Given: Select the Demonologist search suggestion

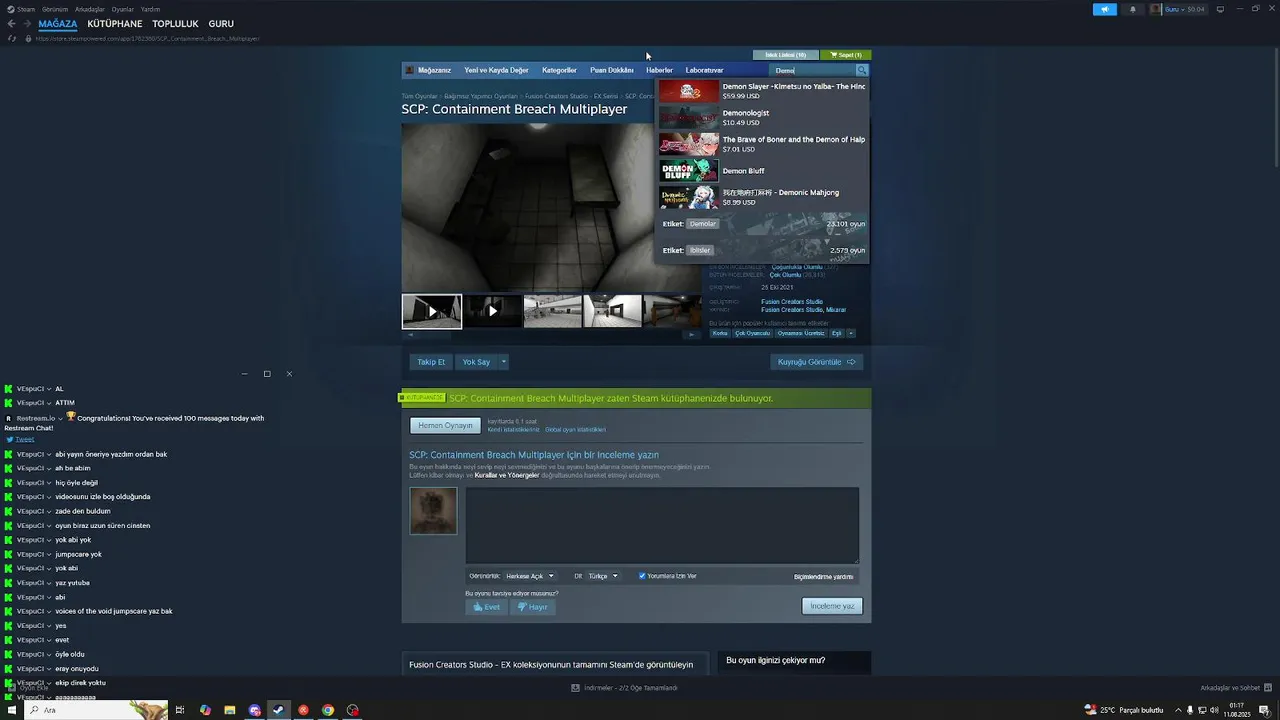Looking at the screenshot, I should tap(762, 117).
